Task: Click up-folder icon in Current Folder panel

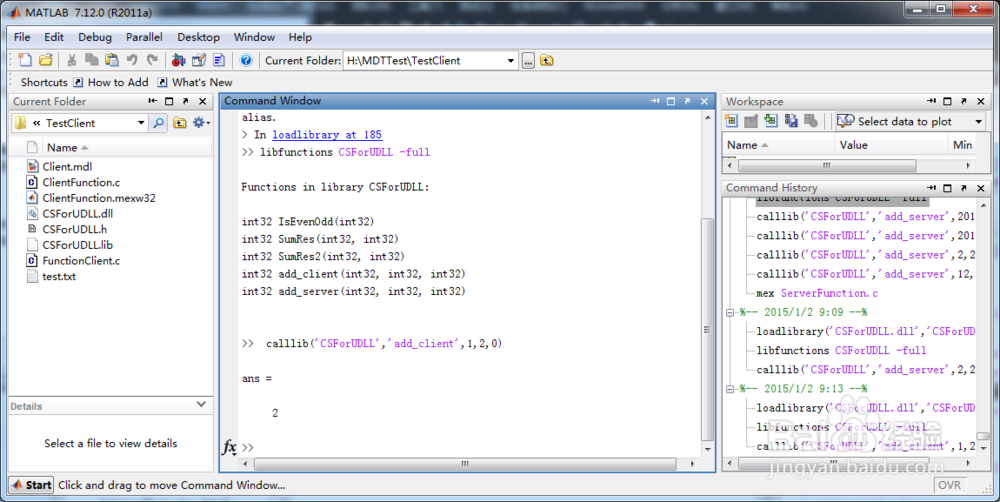Action: point(180,122)
